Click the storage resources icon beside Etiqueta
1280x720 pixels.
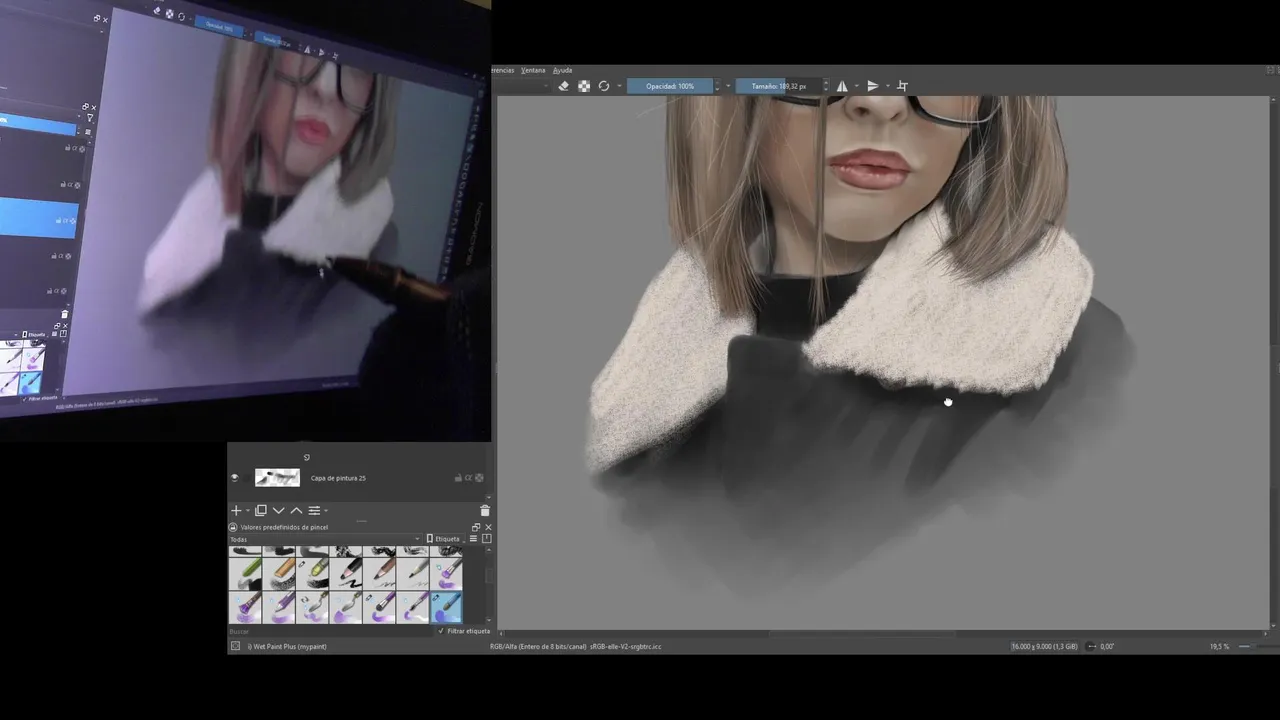tap(487, 539)
